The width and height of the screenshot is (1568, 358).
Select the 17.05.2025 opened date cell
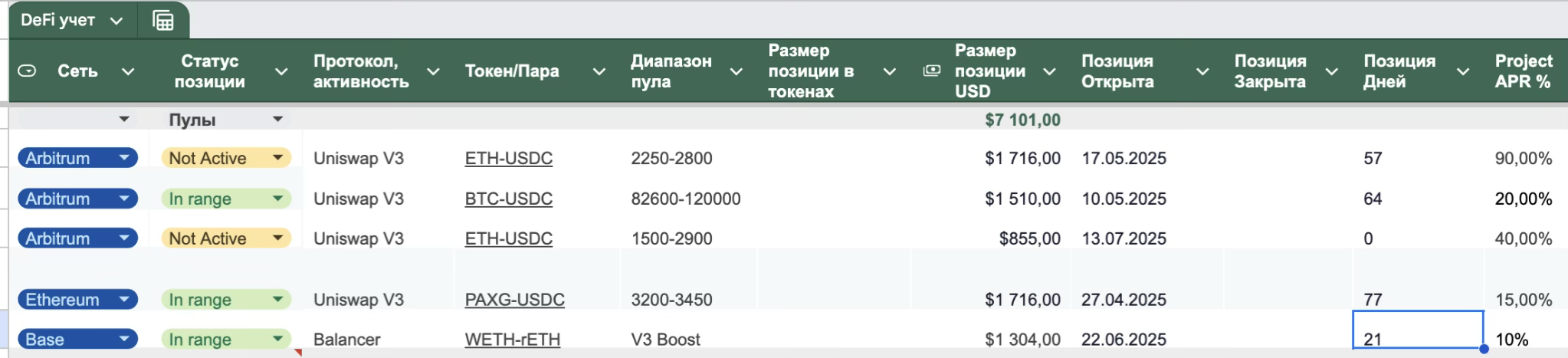[1124, 158]
